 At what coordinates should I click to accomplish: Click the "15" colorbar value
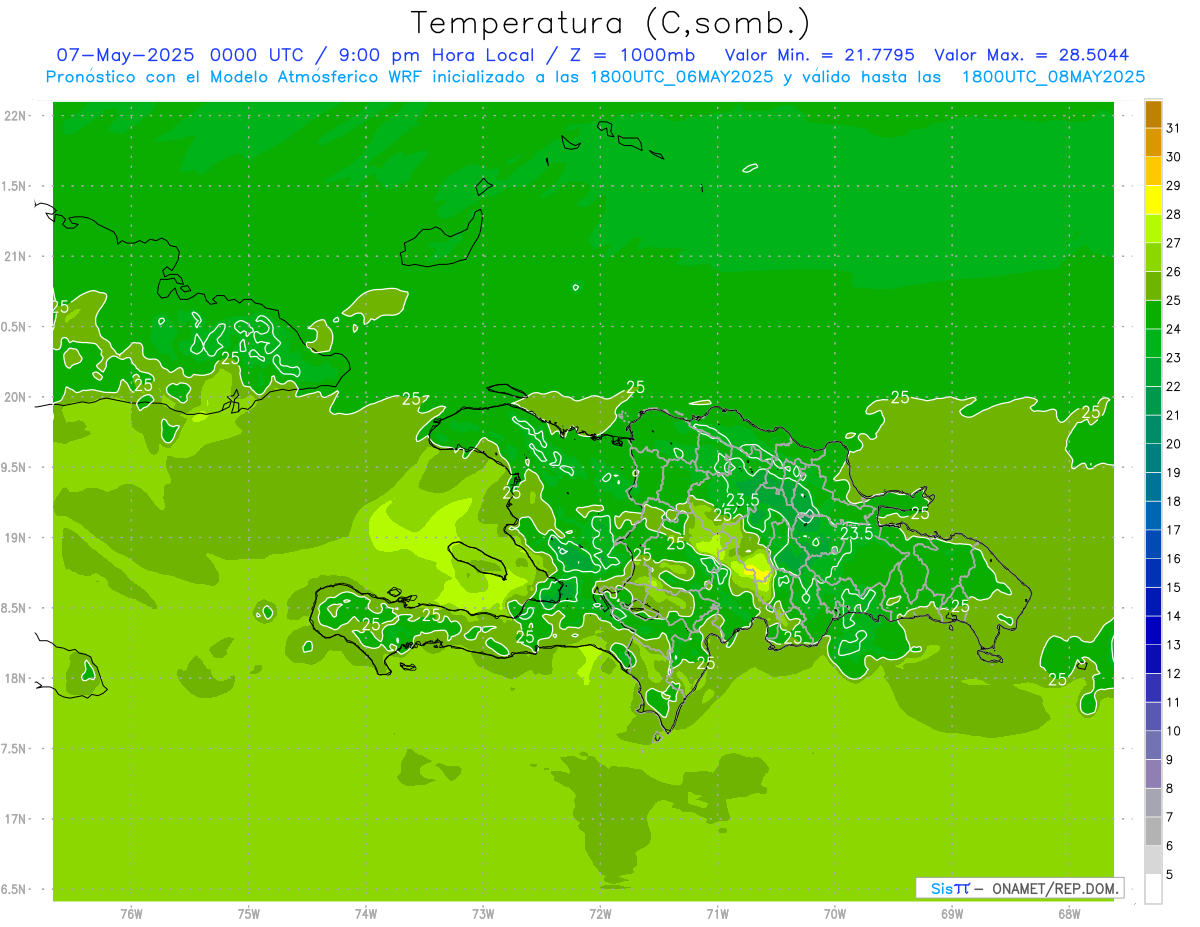(x=1173, y=587)
